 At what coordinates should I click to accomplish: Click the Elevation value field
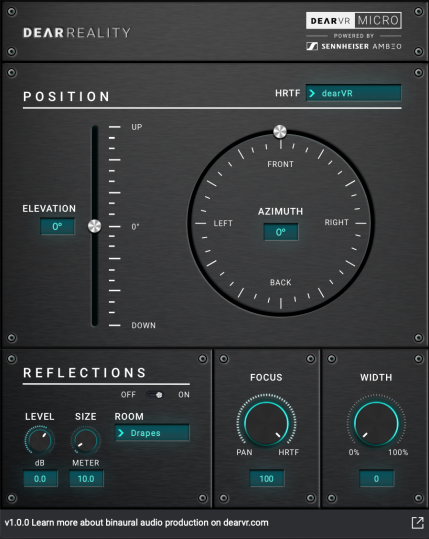pos(57,227)
